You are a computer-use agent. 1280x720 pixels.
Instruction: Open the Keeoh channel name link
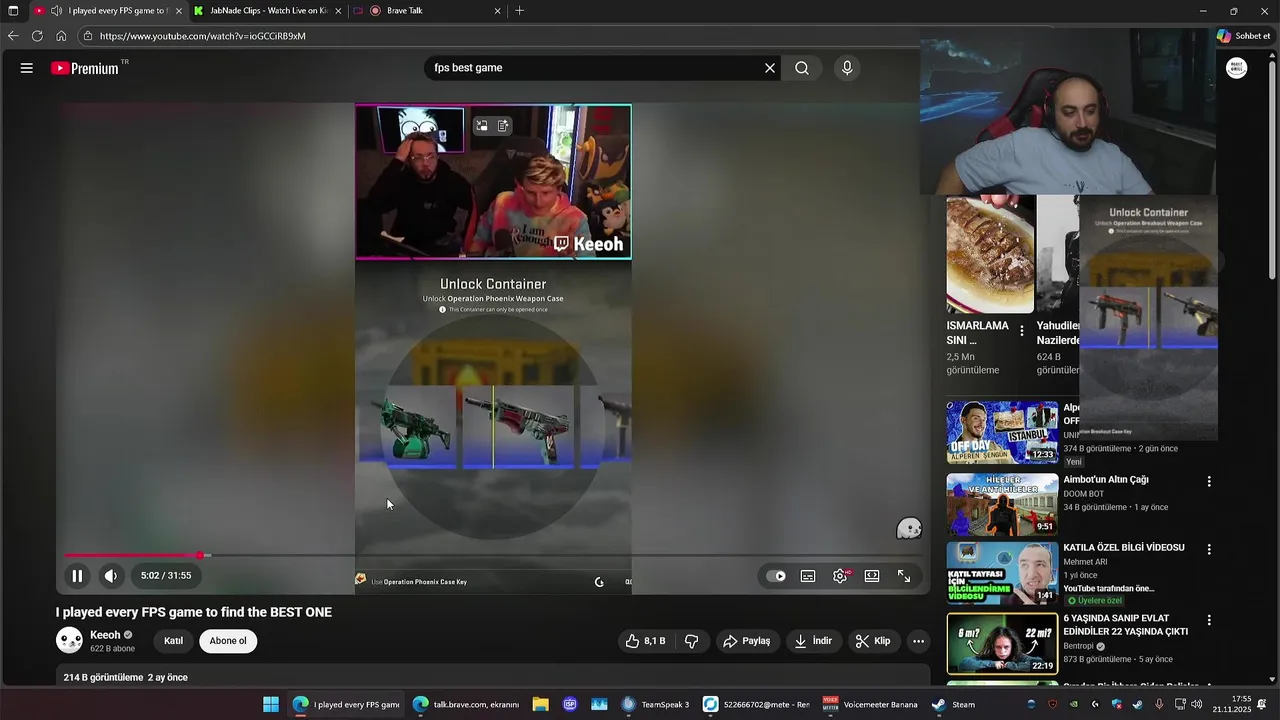click(x=105, y=635)
